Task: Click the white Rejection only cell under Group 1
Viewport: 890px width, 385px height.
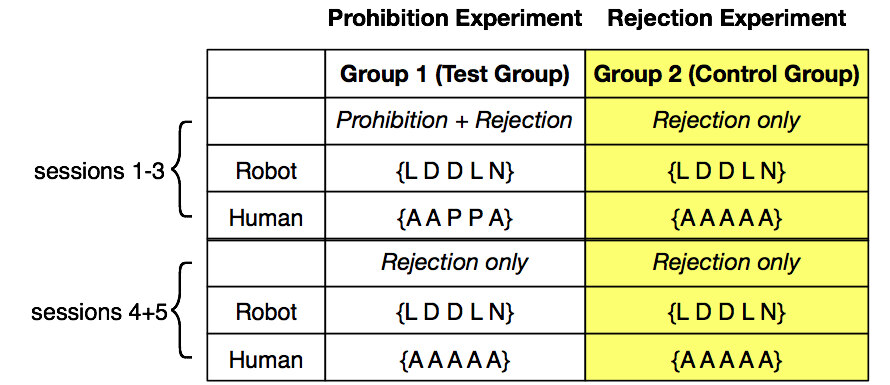Action: pyautogui.click(x=455, y=263)
